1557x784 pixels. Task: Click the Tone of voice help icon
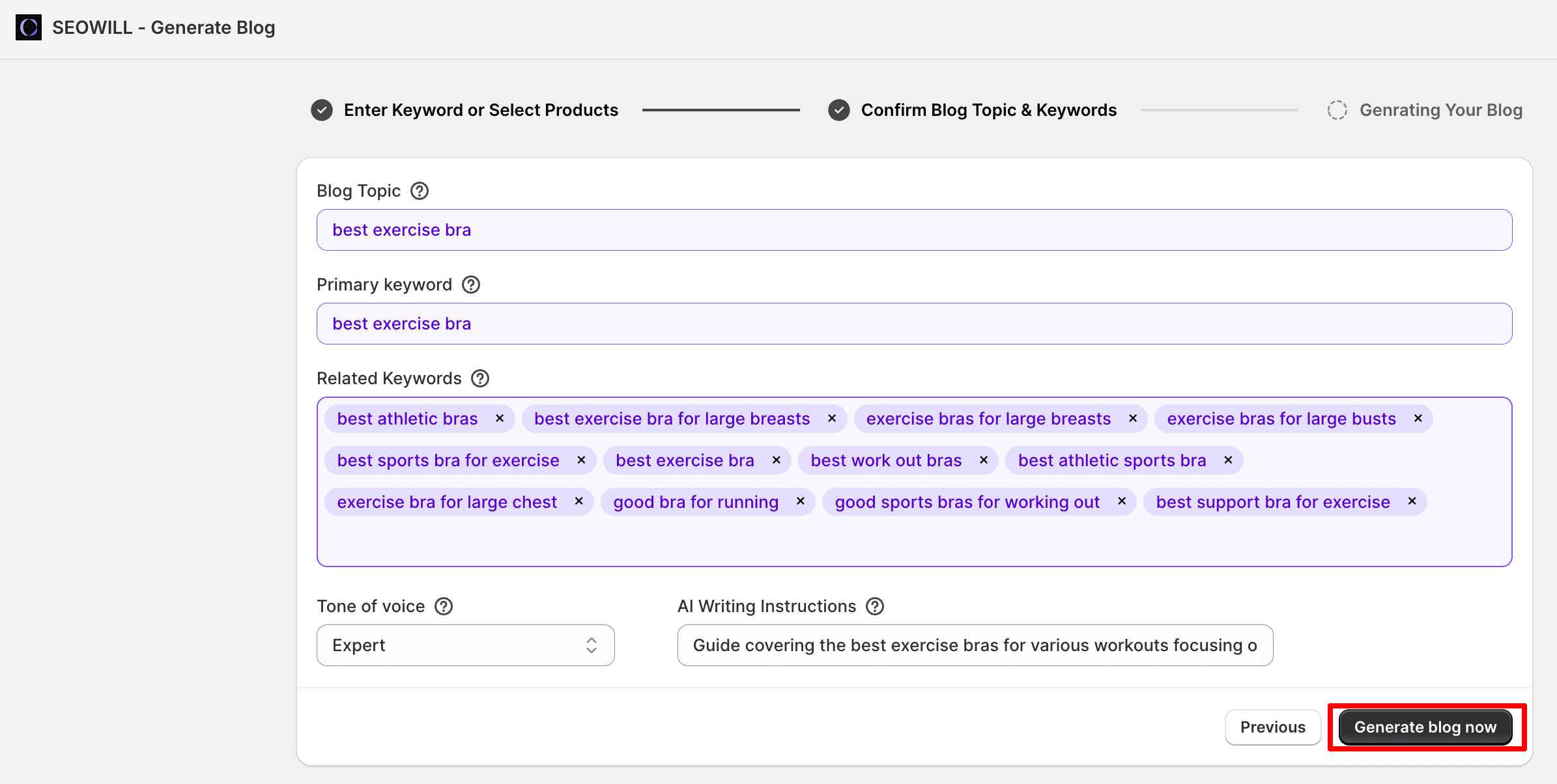(x=444, y=606)
